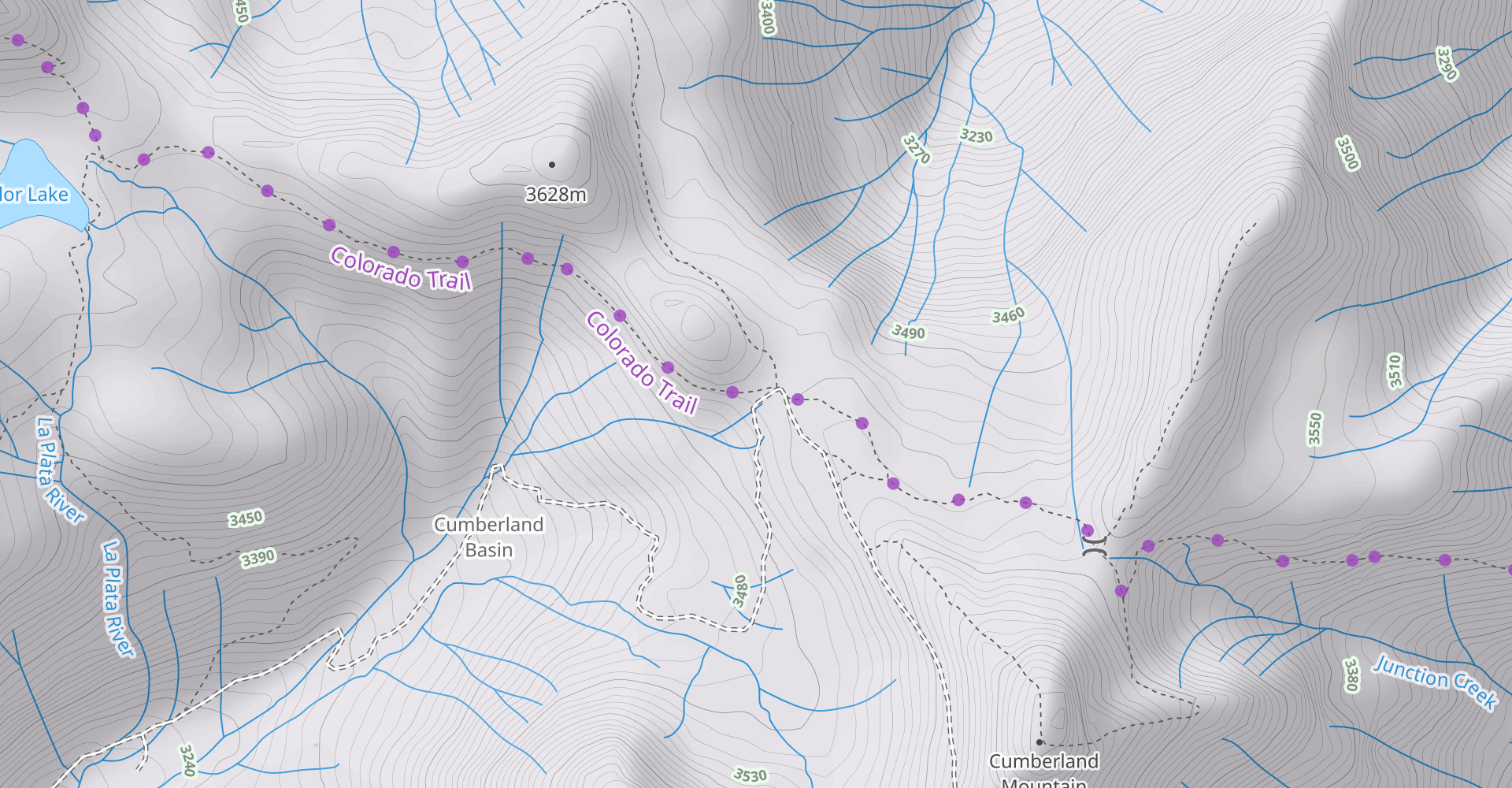The image size is (1512, 788).
Task: Click the Cumberland Mountain summit dot
Action: tap(1039, 742)
